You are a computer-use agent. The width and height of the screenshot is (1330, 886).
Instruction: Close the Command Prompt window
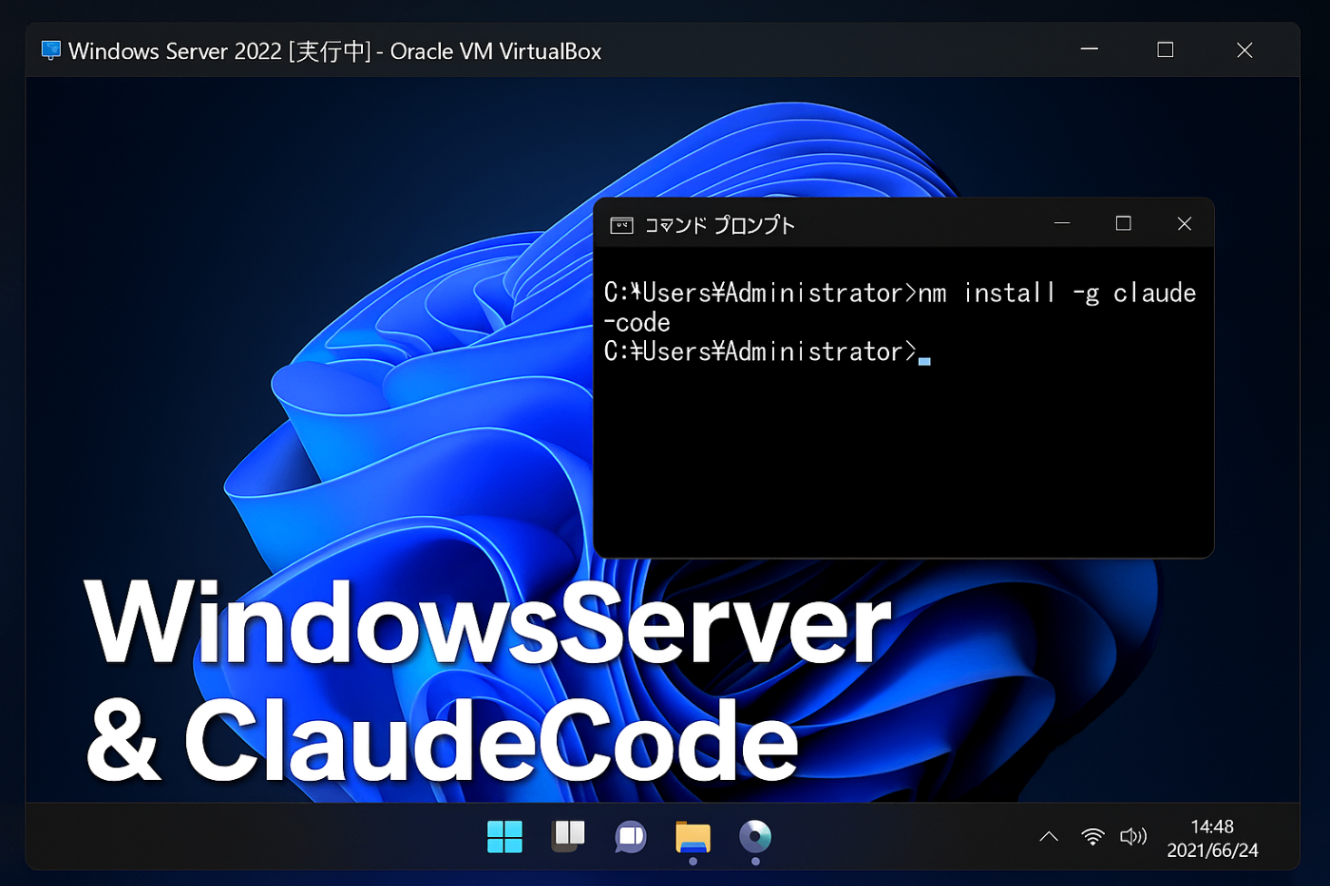1184,224
